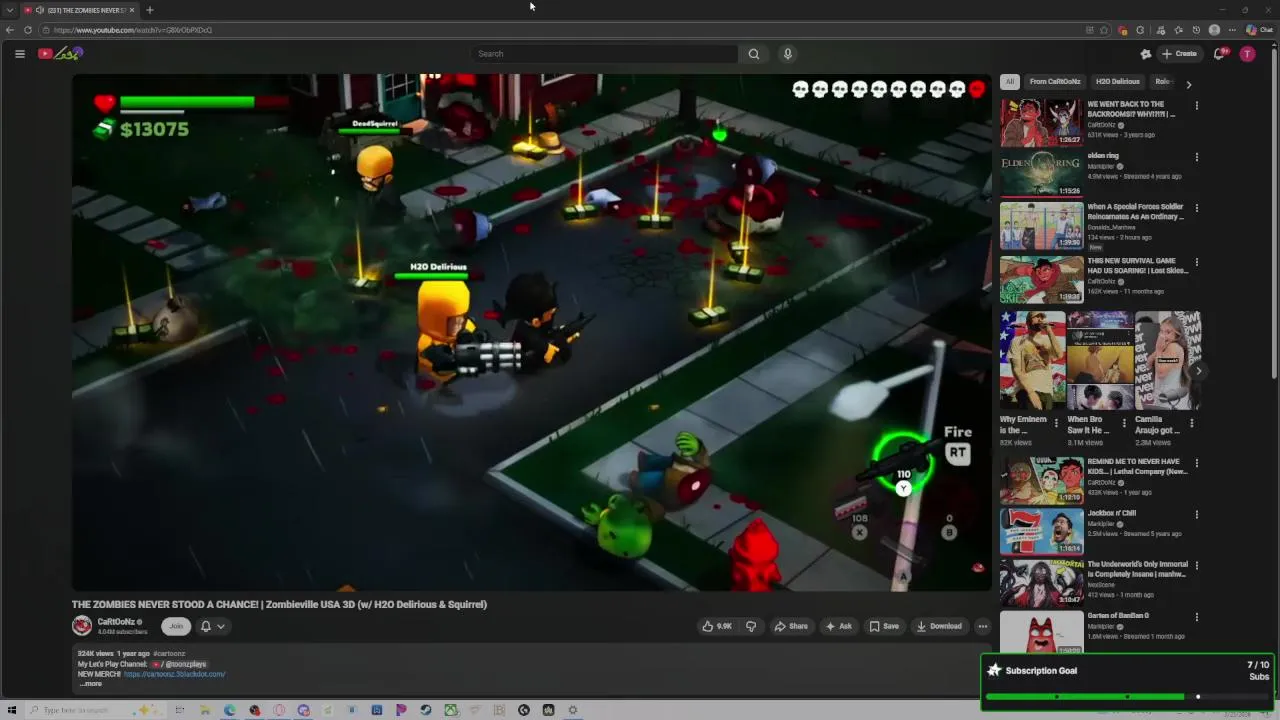Open the browser Chat sidebar button

(x=1258, y=30)
